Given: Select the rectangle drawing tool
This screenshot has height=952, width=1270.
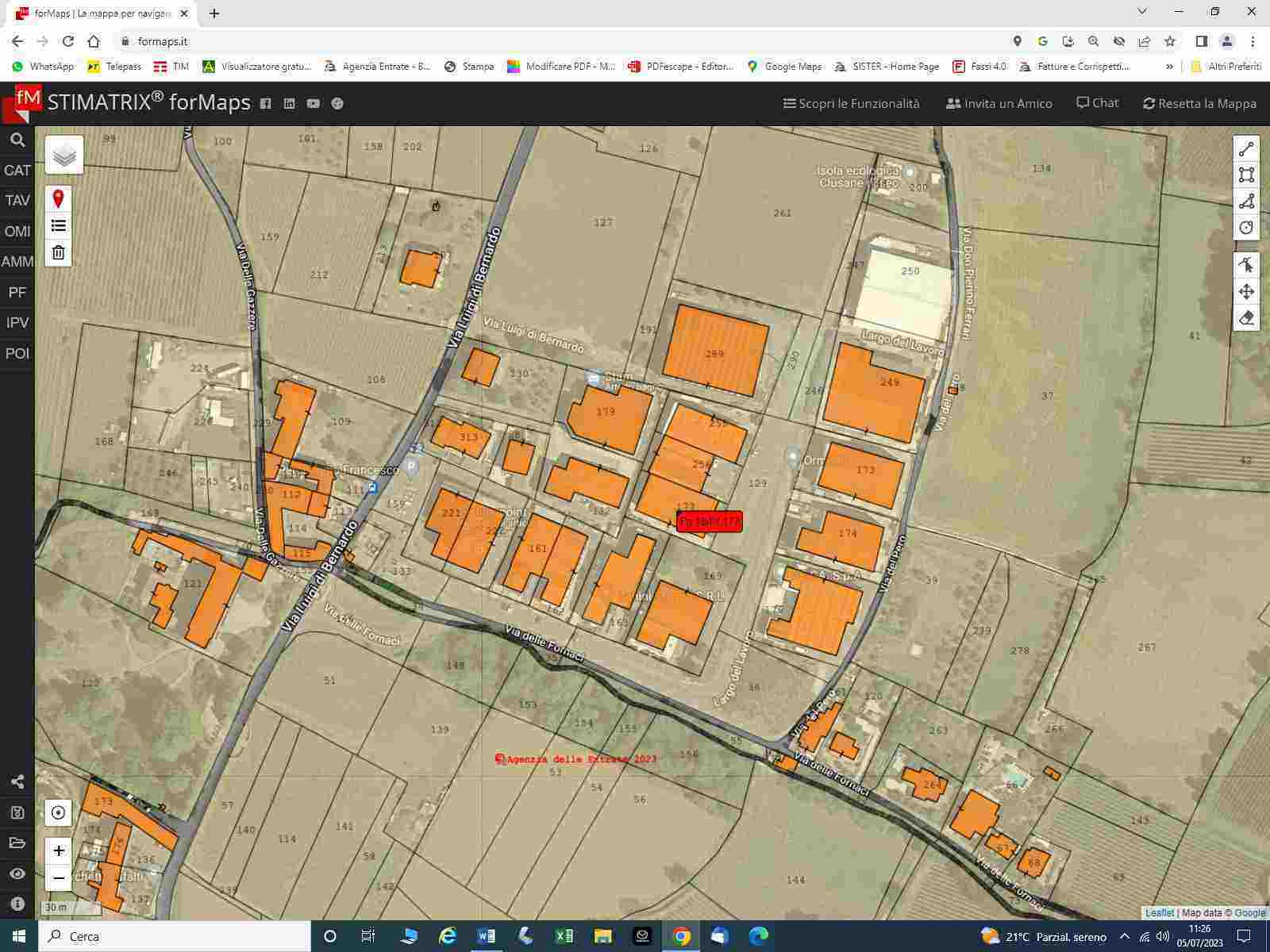Looking at the screenshot, I should 1246,175.
